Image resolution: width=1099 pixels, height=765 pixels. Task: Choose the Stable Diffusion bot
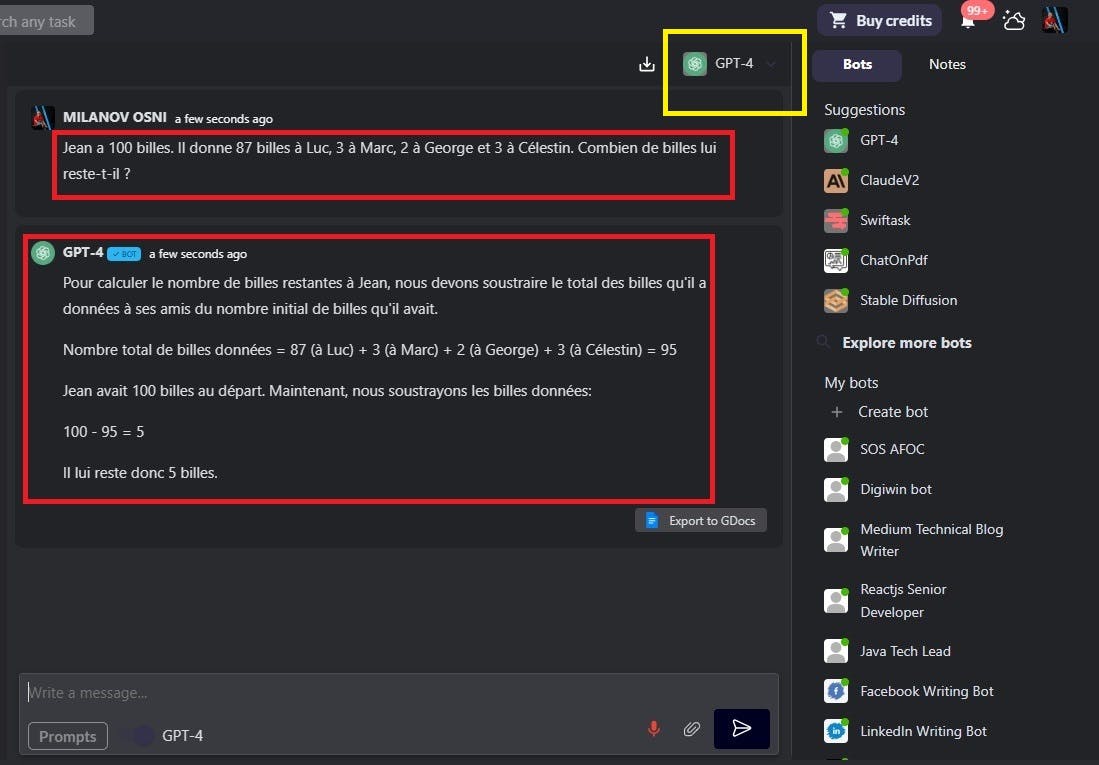[890, 300]
